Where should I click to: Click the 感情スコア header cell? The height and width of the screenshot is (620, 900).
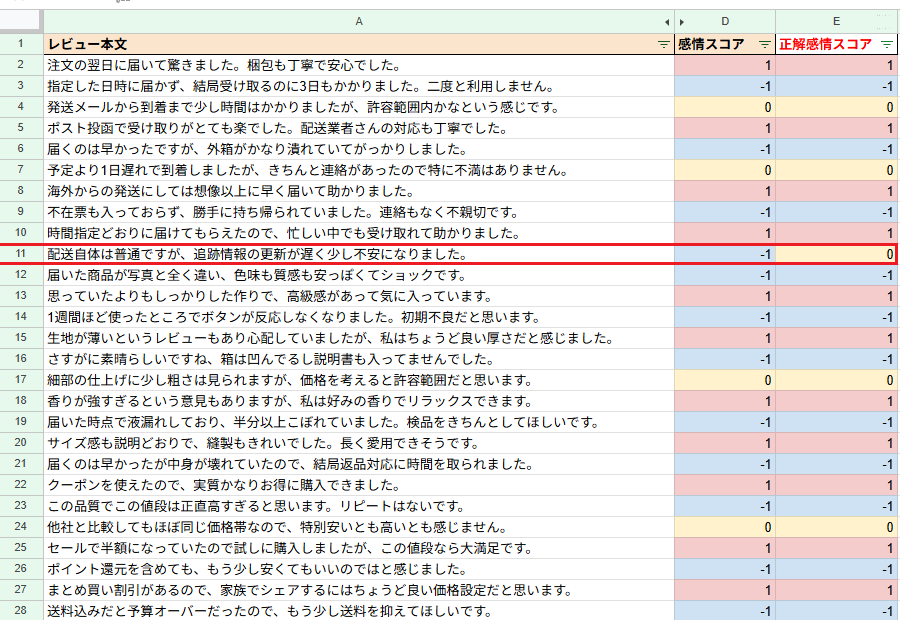725,44
